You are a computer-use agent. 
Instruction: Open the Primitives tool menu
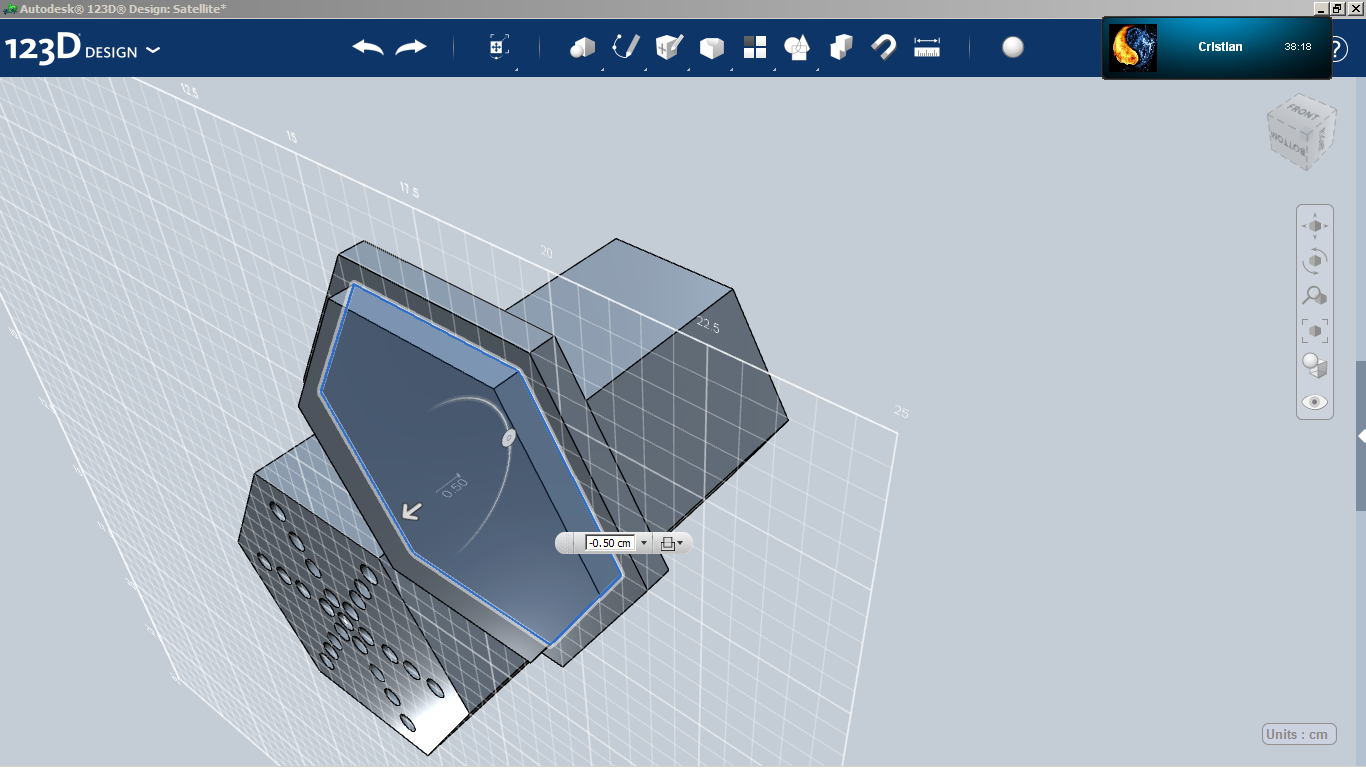[x=582, y=47]
